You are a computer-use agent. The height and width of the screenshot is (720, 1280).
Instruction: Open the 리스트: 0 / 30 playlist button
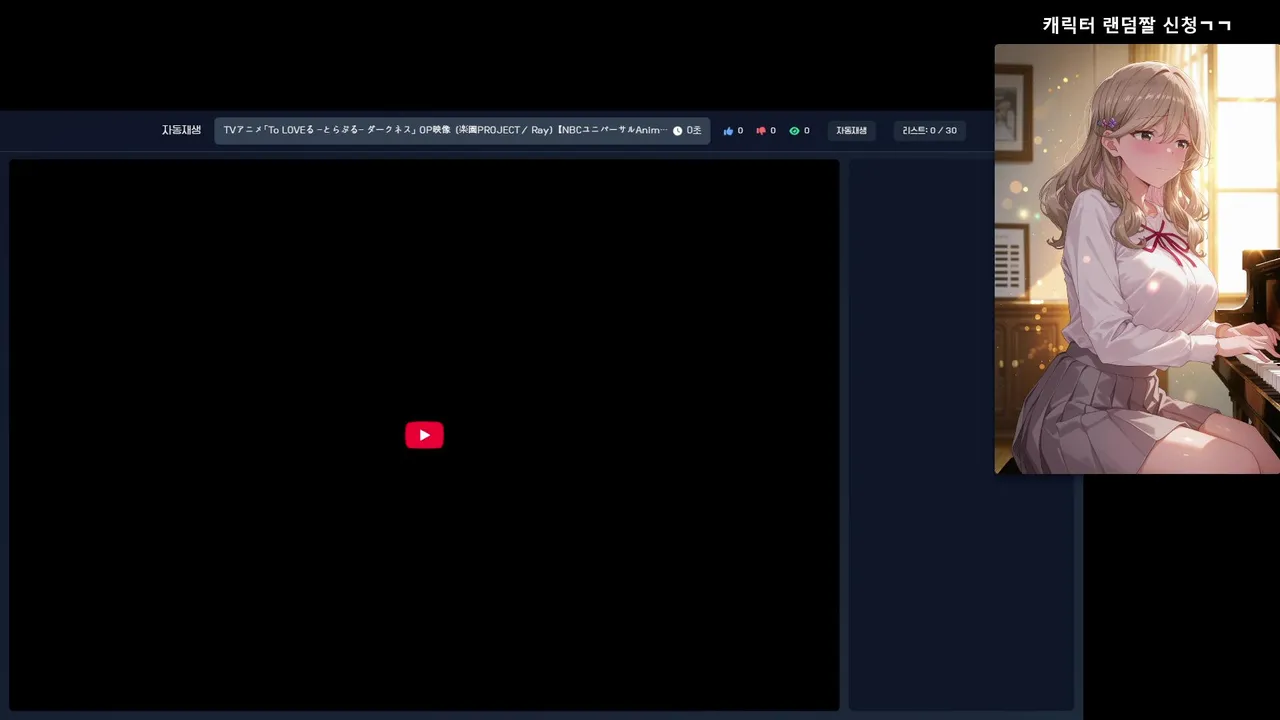[929, 131]
